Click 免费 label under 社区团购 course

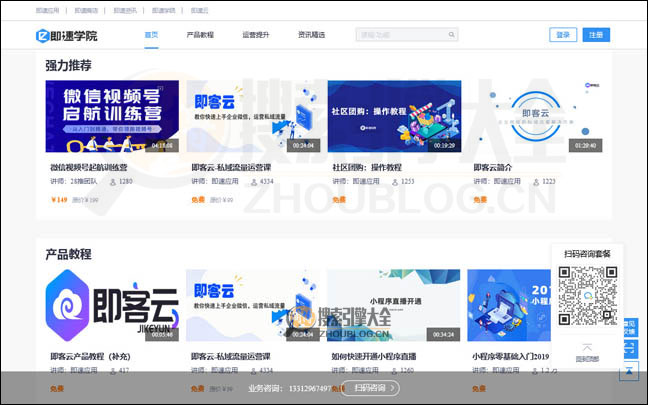(x=339, y=200)
